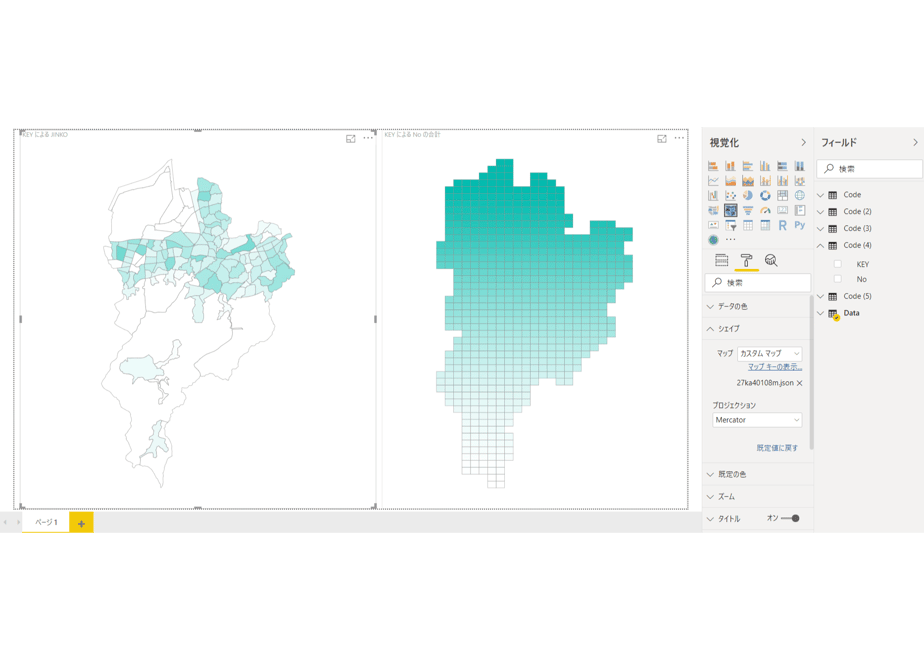The width and height of the screenshot is (924, 660).
Task: Switch to the Fields well icon
Action: (x=721, y=260)
